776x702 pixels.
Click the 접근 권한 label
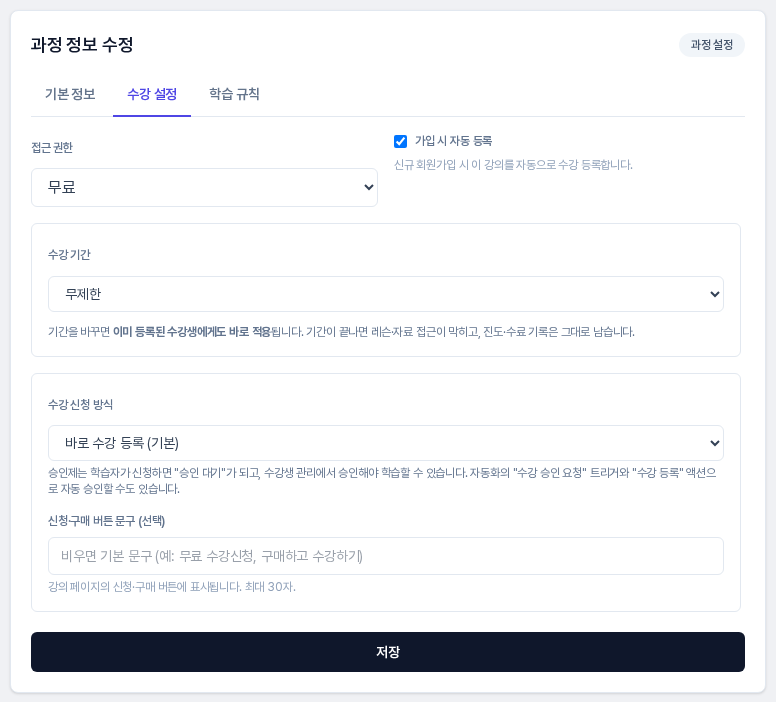pyautogui.click(x=52, y=148)
